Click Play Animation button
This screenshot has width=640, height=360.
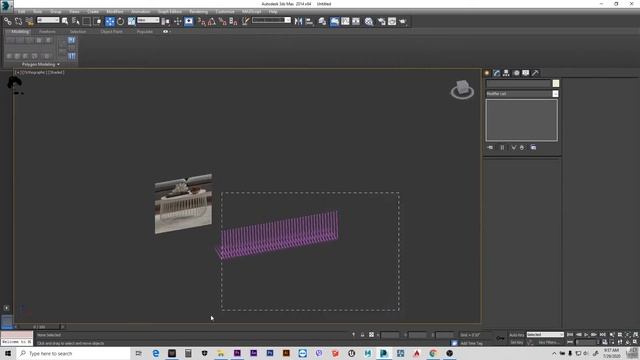point(587,335)
